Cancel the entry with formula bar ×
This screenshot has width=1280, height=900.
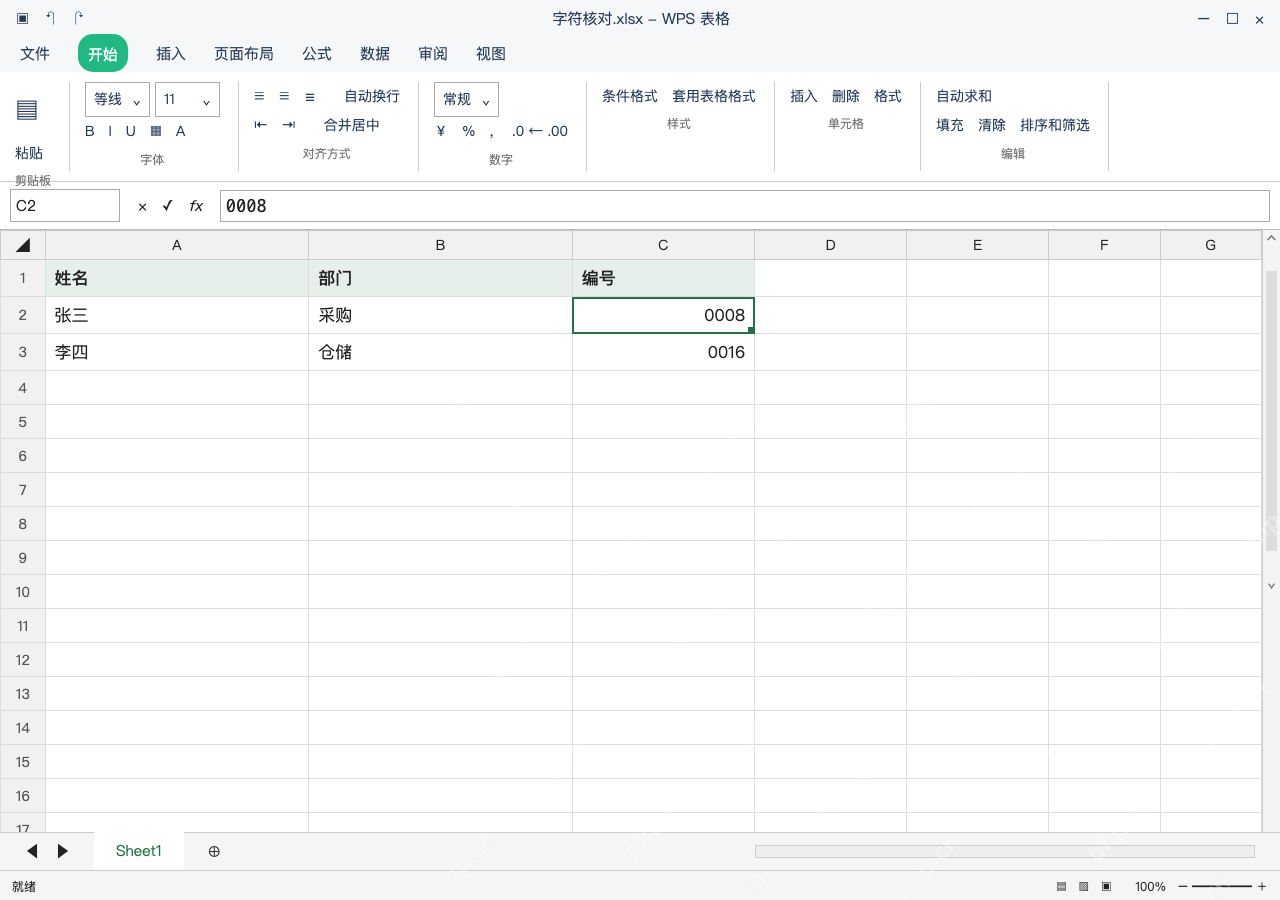pos(142,206)
